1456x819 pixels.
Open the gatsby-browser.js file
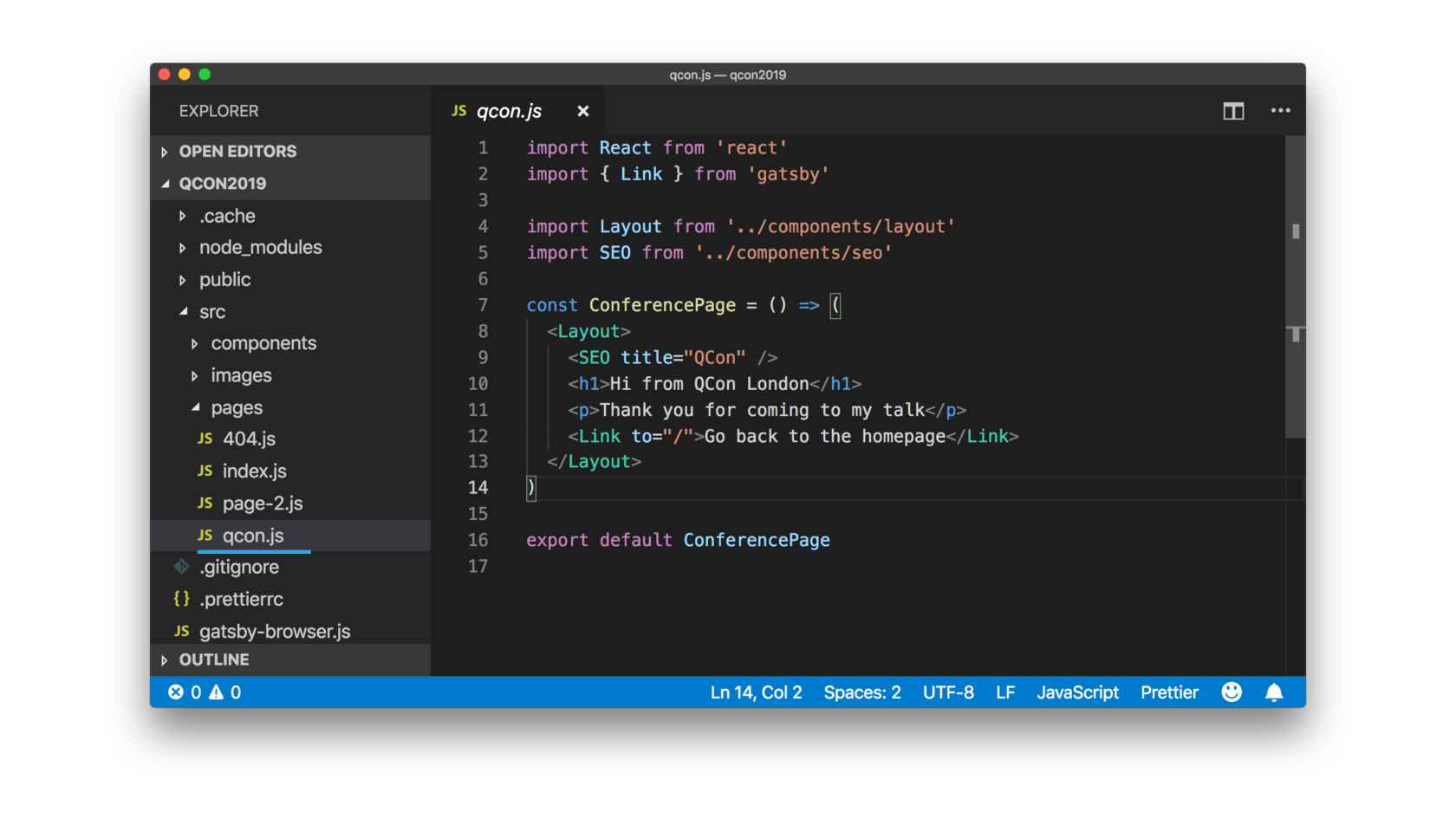click(275, 631)
